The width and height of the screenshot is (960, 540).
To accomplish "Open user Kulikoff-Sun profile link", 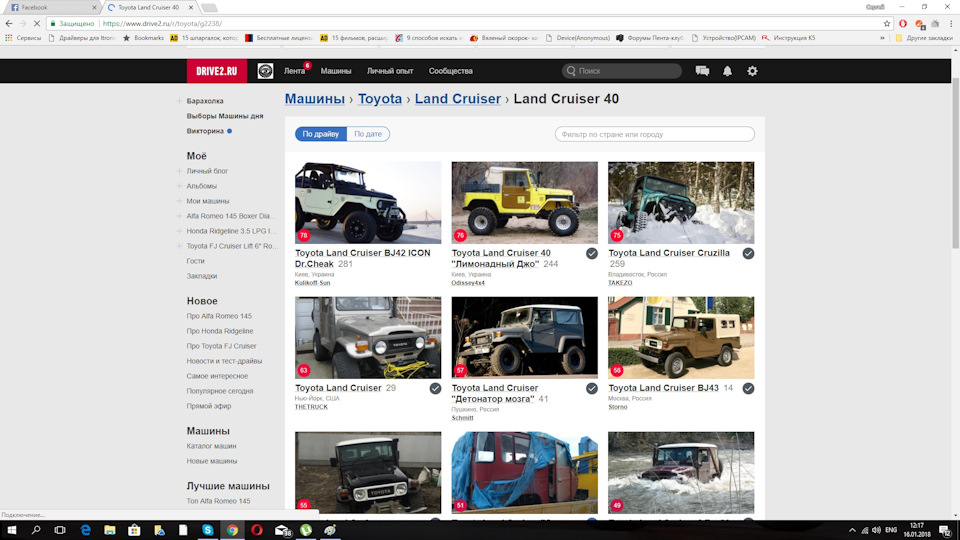I will point(312,283).
